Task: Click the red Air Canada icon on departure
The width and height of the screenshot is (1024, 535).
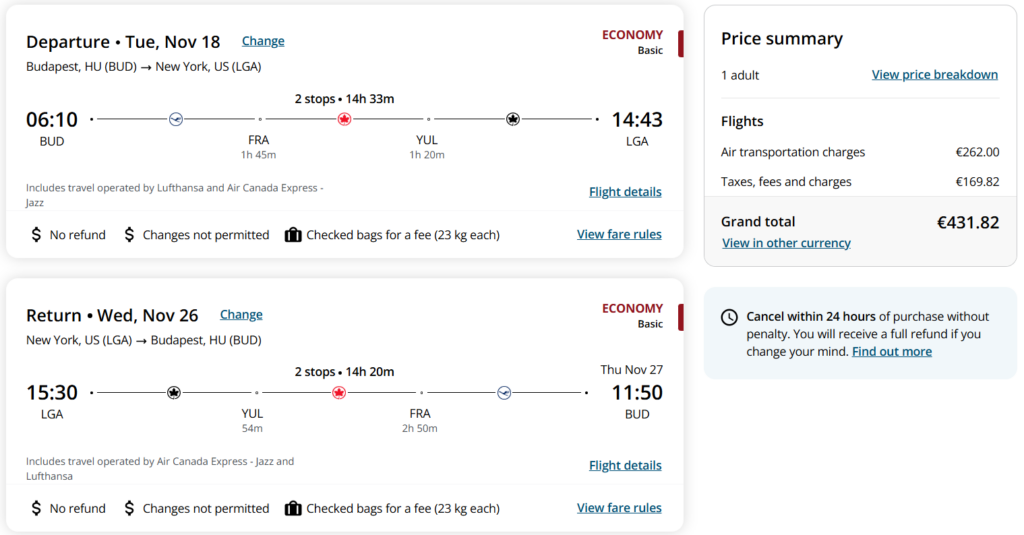Action: tap(344, 119)
